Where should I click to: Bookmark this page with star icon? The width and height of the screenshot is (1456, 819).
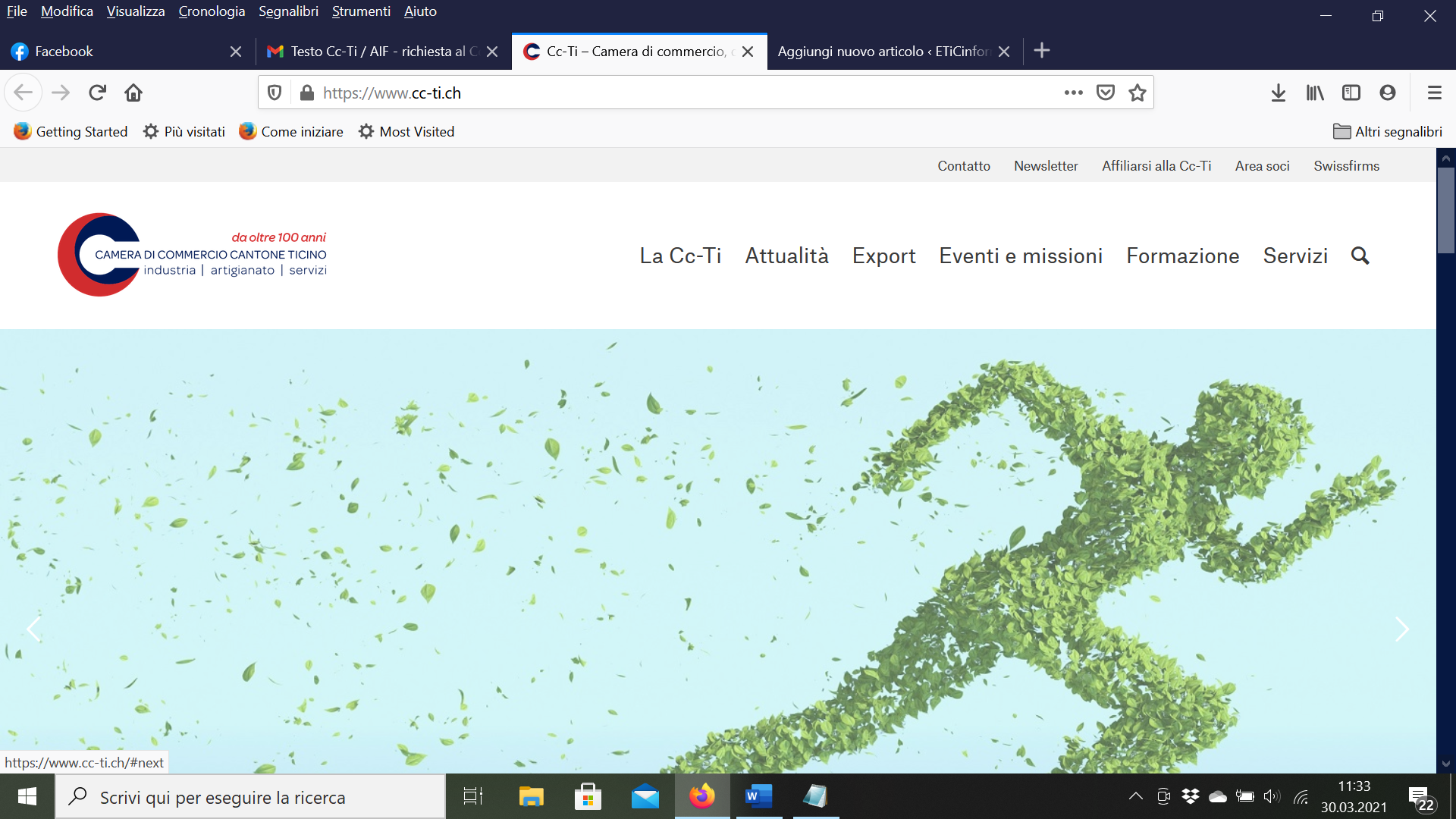point(1137,93)
